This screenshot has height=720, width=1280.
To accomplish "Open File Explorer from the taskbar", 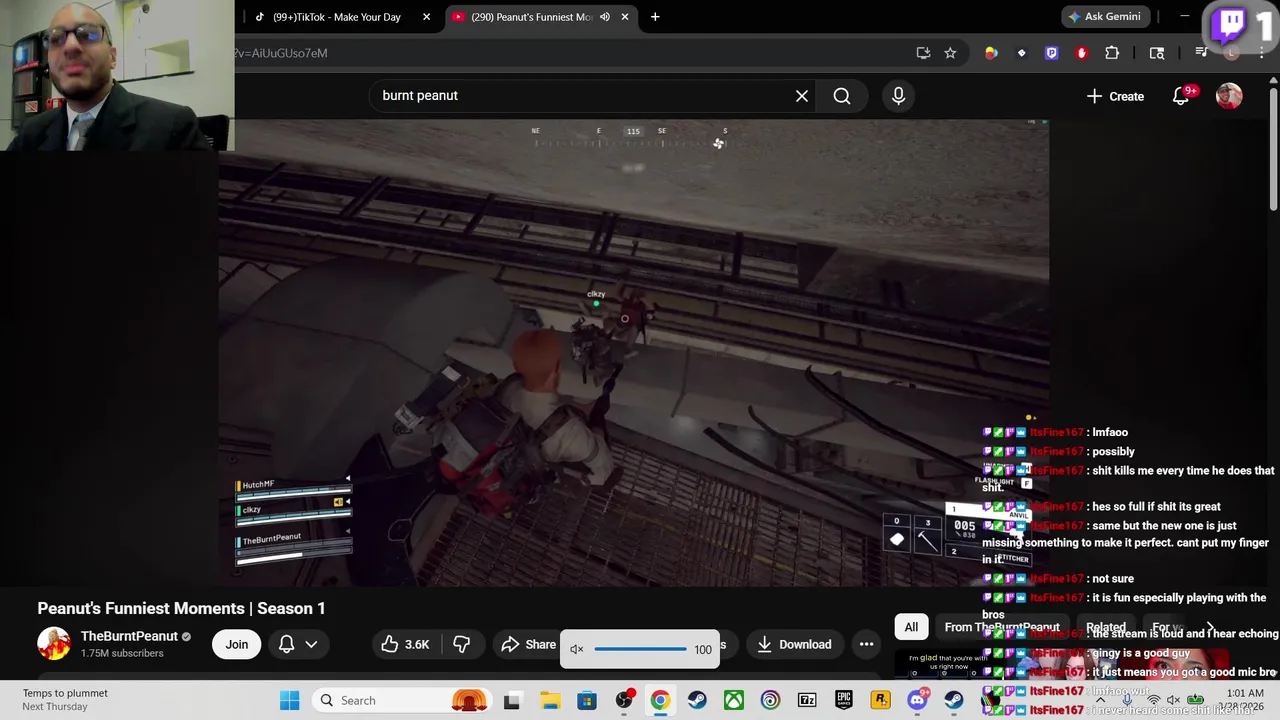I will click(x=550, y=700).
